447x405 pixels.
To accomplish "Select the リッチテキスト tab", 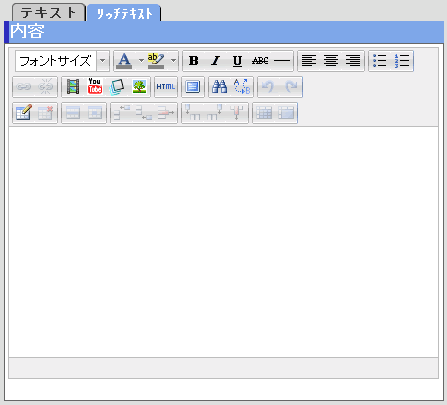I will pos(124,13).
